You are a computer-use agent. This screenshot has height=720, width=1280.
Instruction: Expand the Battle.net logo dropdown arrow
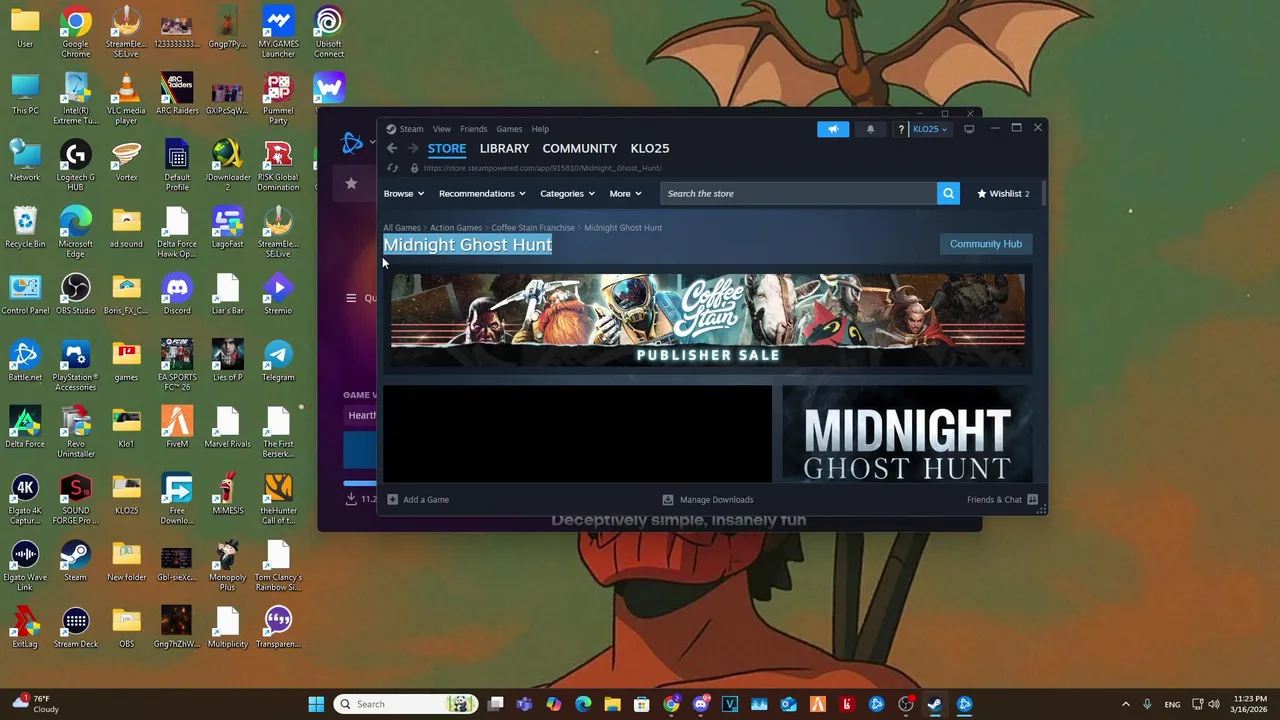coord(372,144)
